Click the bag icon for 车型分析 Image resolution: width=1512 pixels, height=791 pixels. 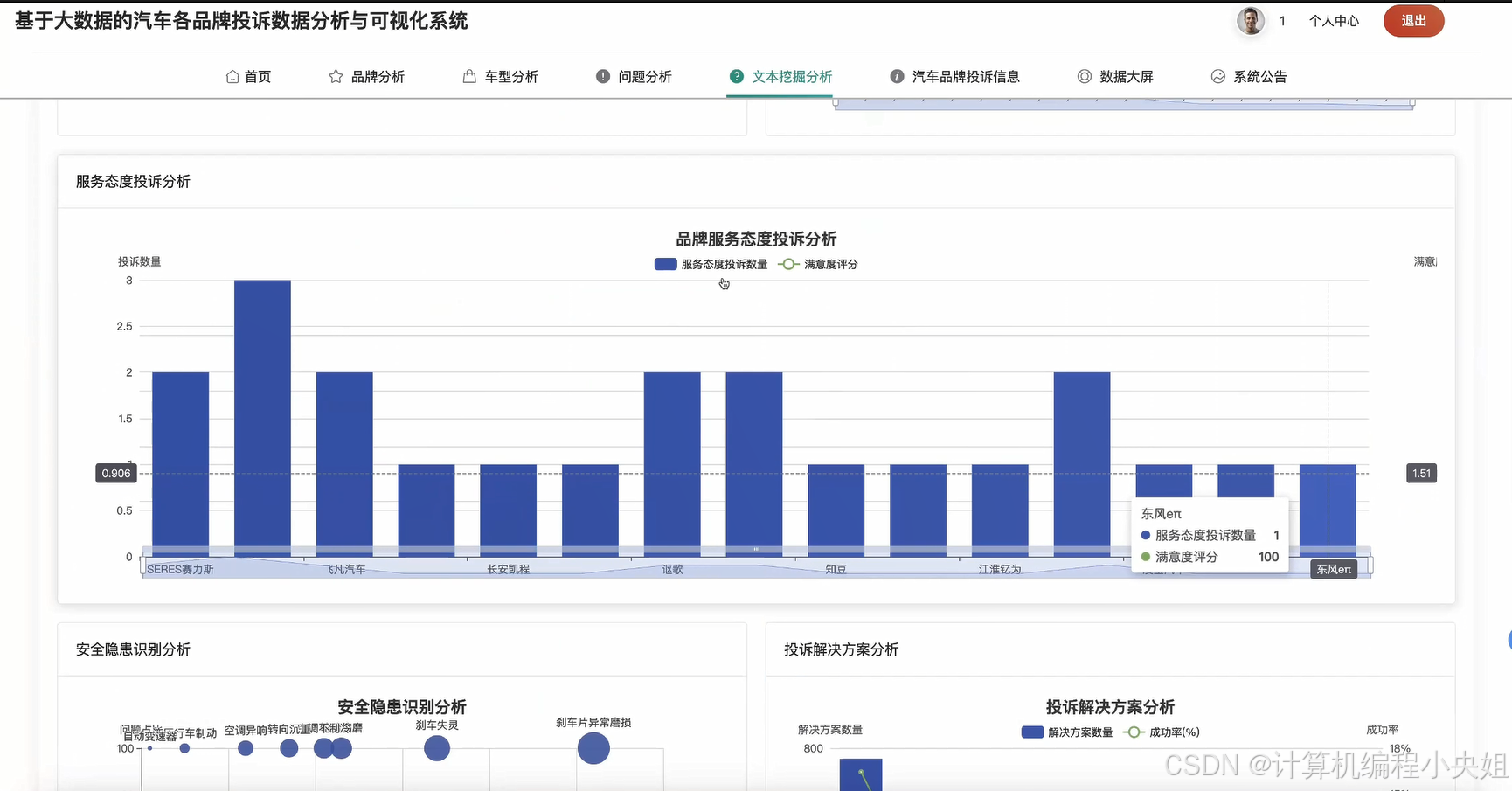469,77
